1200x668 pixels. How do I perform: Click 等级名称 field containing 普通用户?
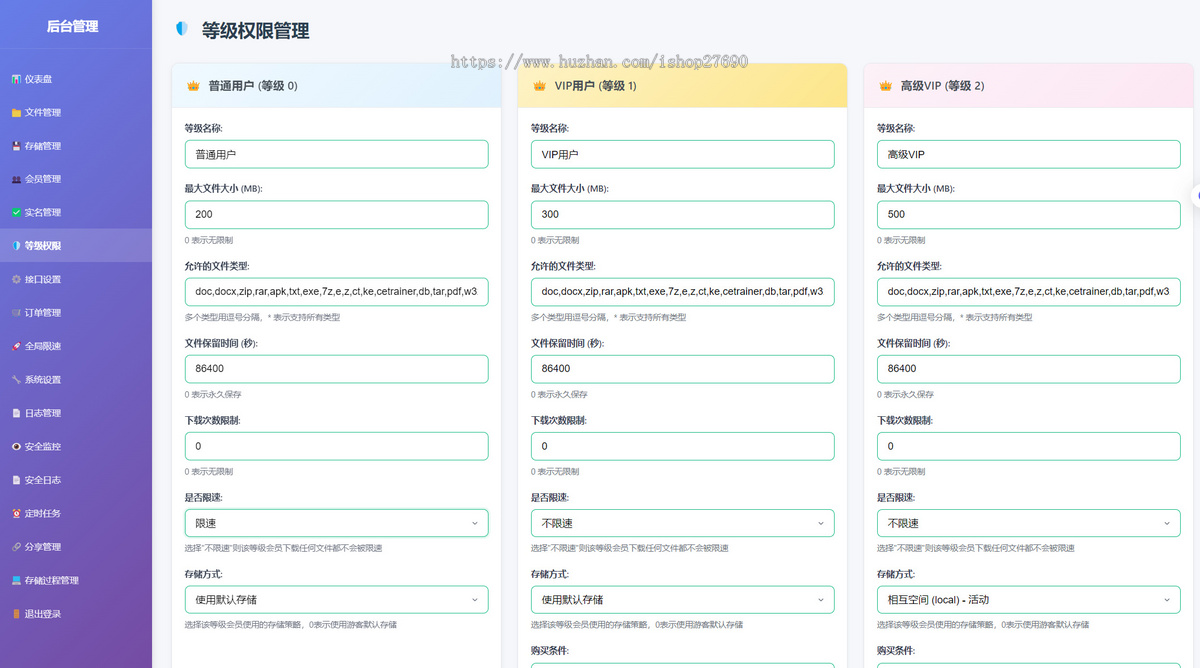coord(336,154)
